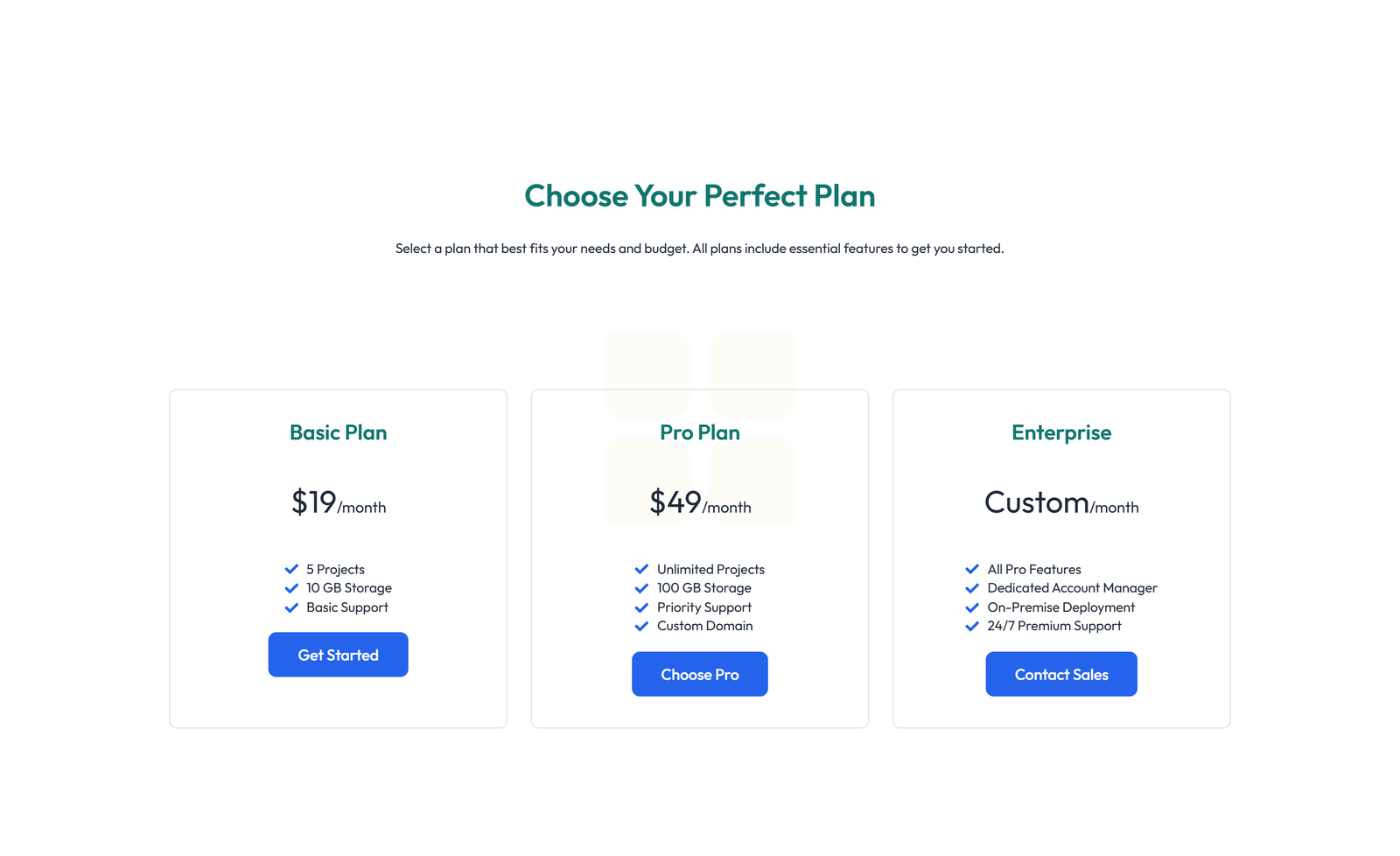Viewport: 1400px width, 856px height.
Task: Click the Choose Pro button
Action: point(699,674)
